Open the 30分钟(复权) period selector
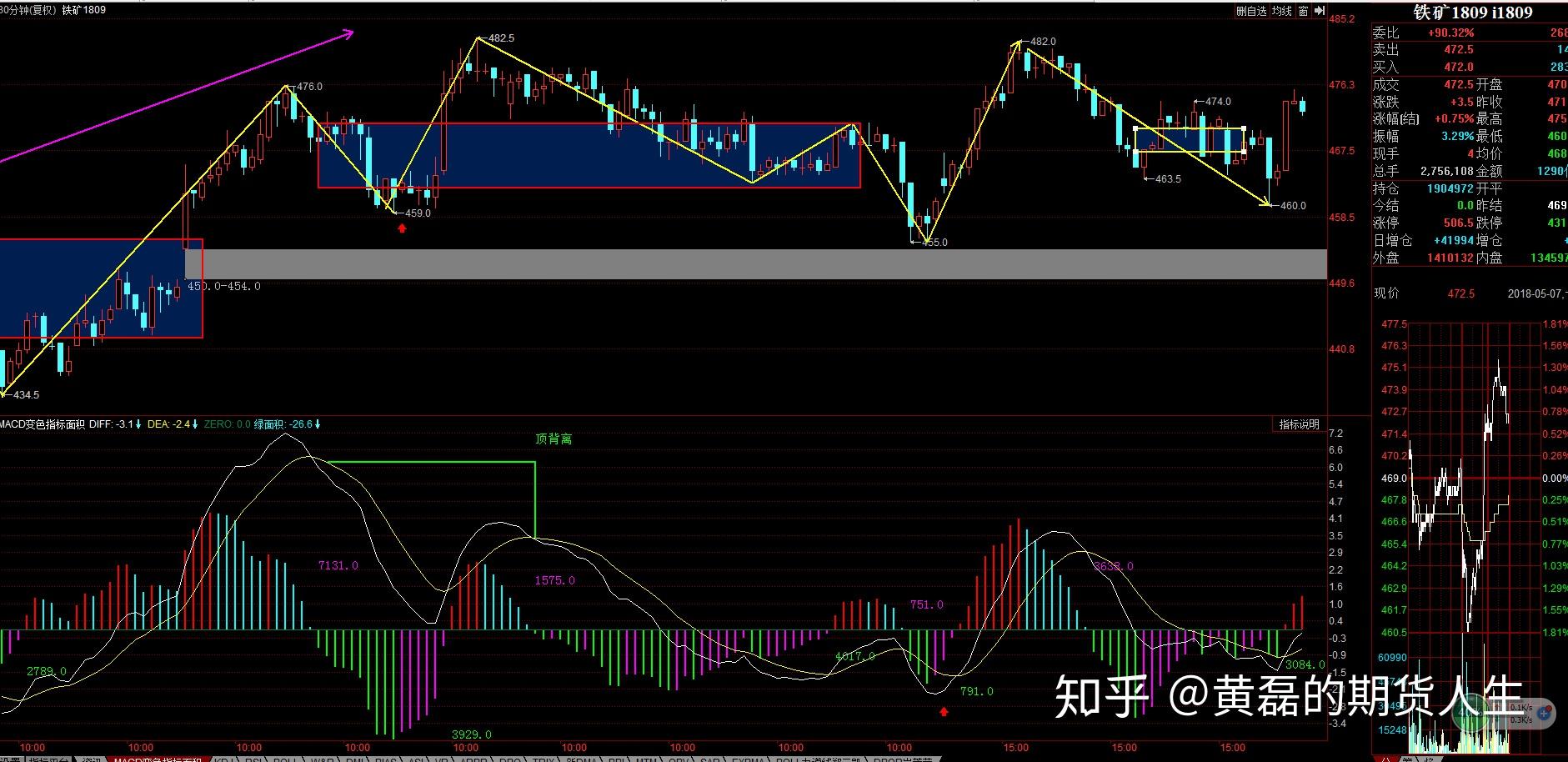Image resolution: width=1568 pixels, height=762 pixels. [28, 10]
